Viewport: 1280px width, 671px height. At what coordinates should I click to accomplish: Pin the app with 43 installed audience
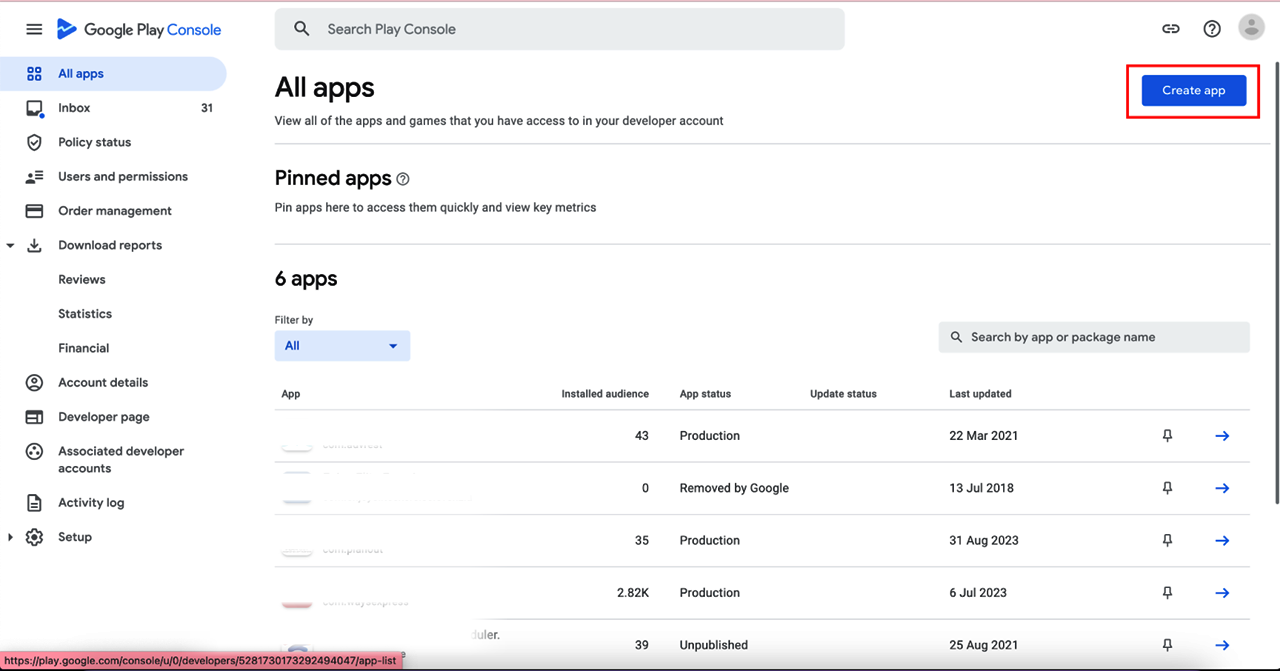point(1167,436)
